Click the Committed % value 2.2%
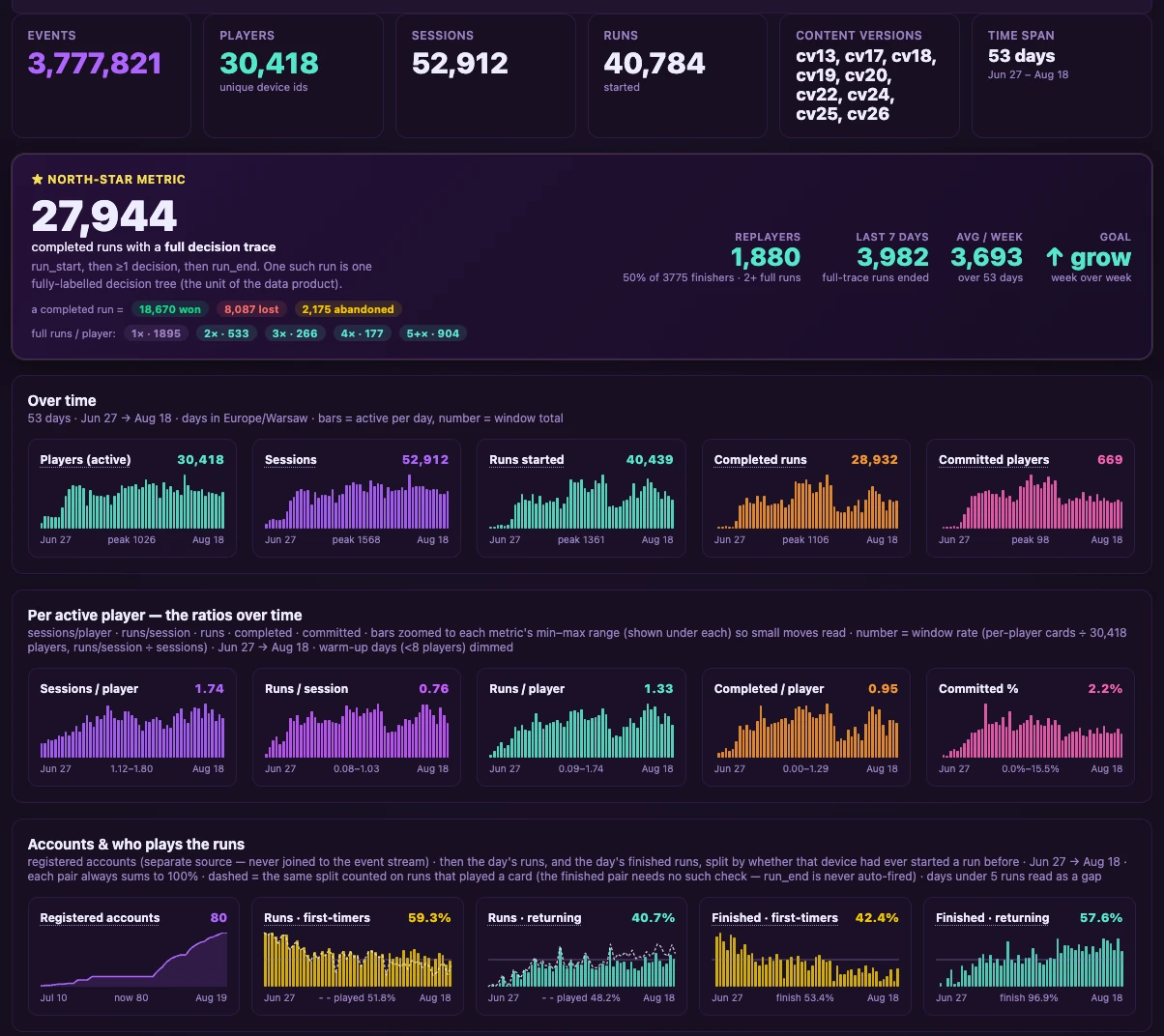 [1105, 689]
